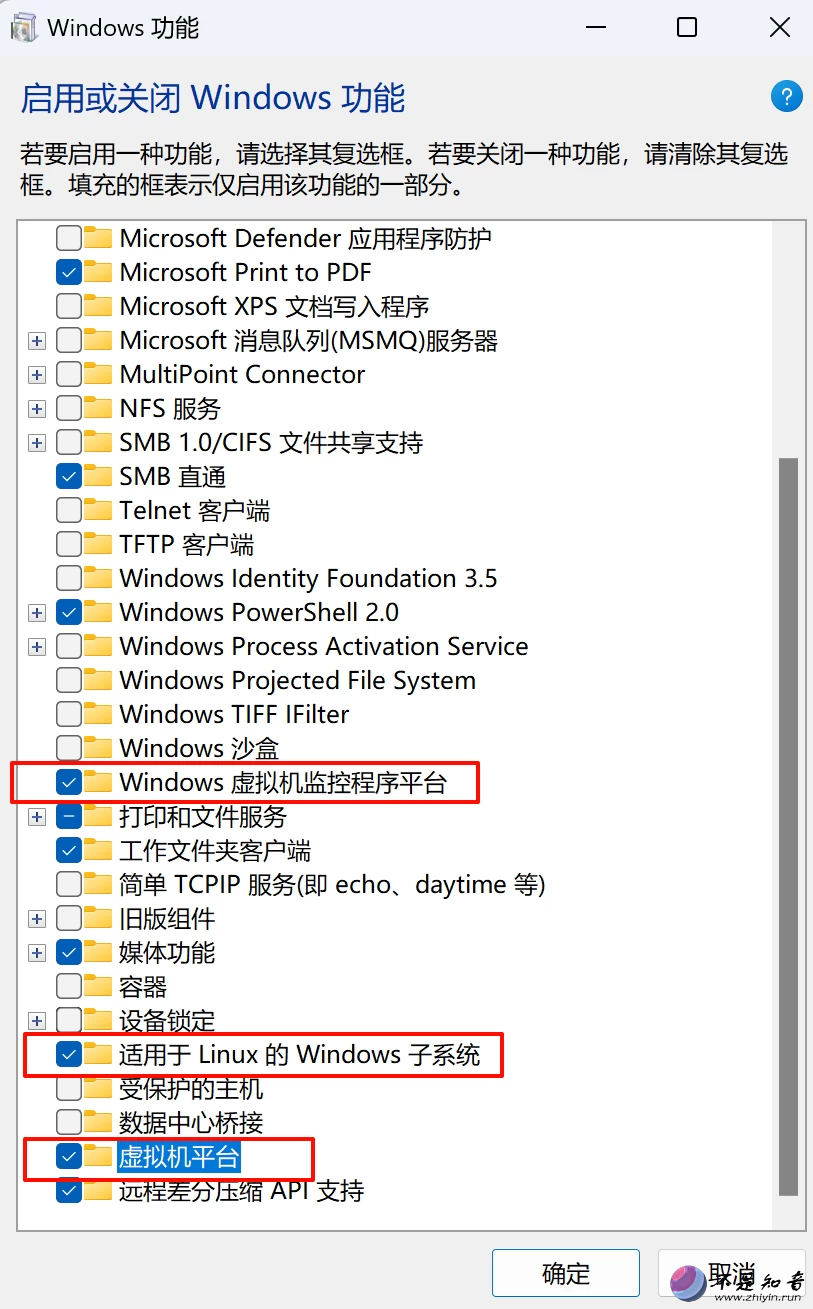The height and width of the screenshot is (1309, 813).
Task: Check the TFTP 客户端 checkbox
Action: click(69, 544)
